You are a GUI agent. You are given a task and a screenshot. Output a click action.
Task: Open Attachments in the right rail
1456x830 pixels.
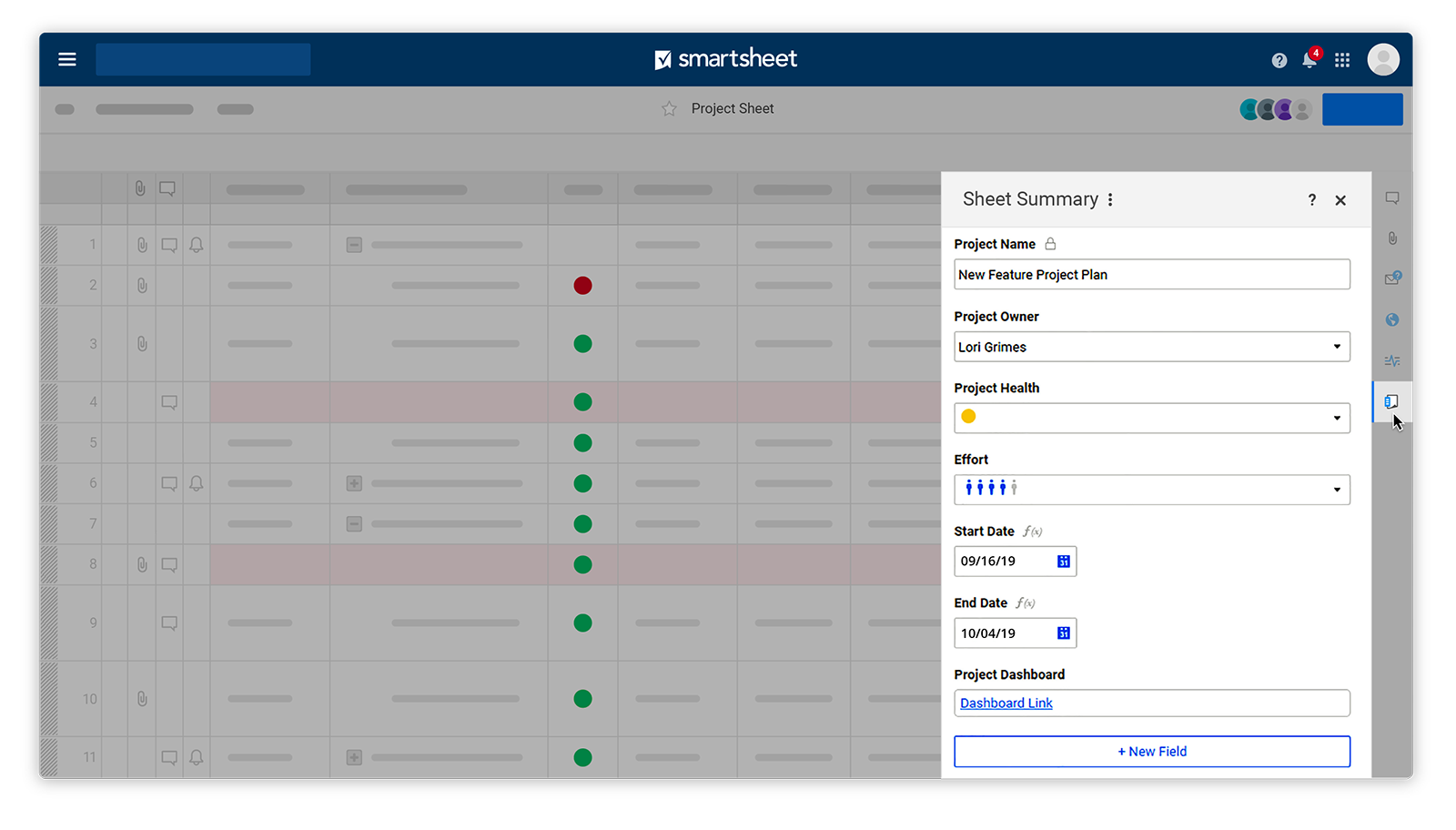tap(1392, 238)
